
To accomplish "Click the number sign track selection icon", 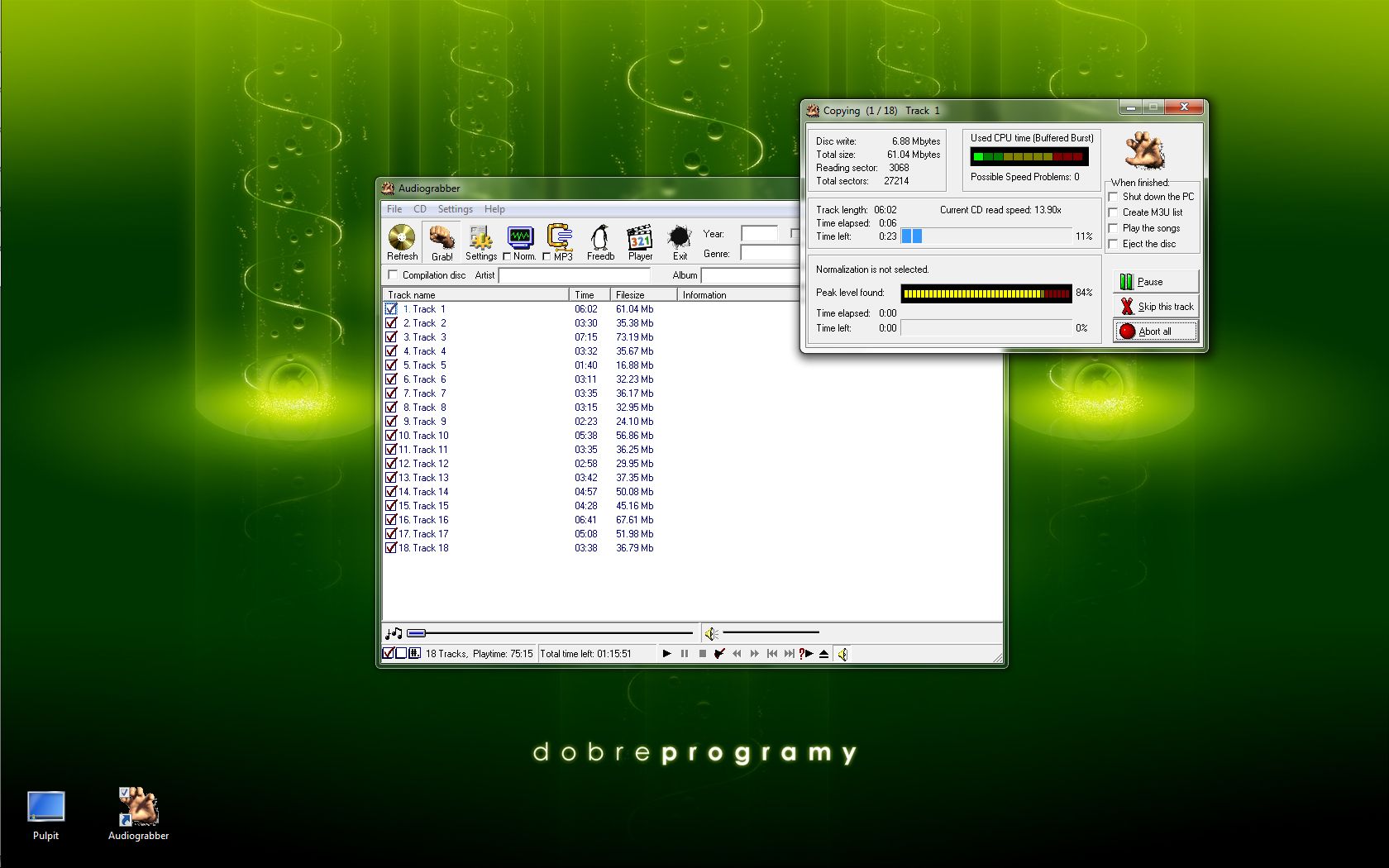I will pyautogui.click(x=414, y=653).
